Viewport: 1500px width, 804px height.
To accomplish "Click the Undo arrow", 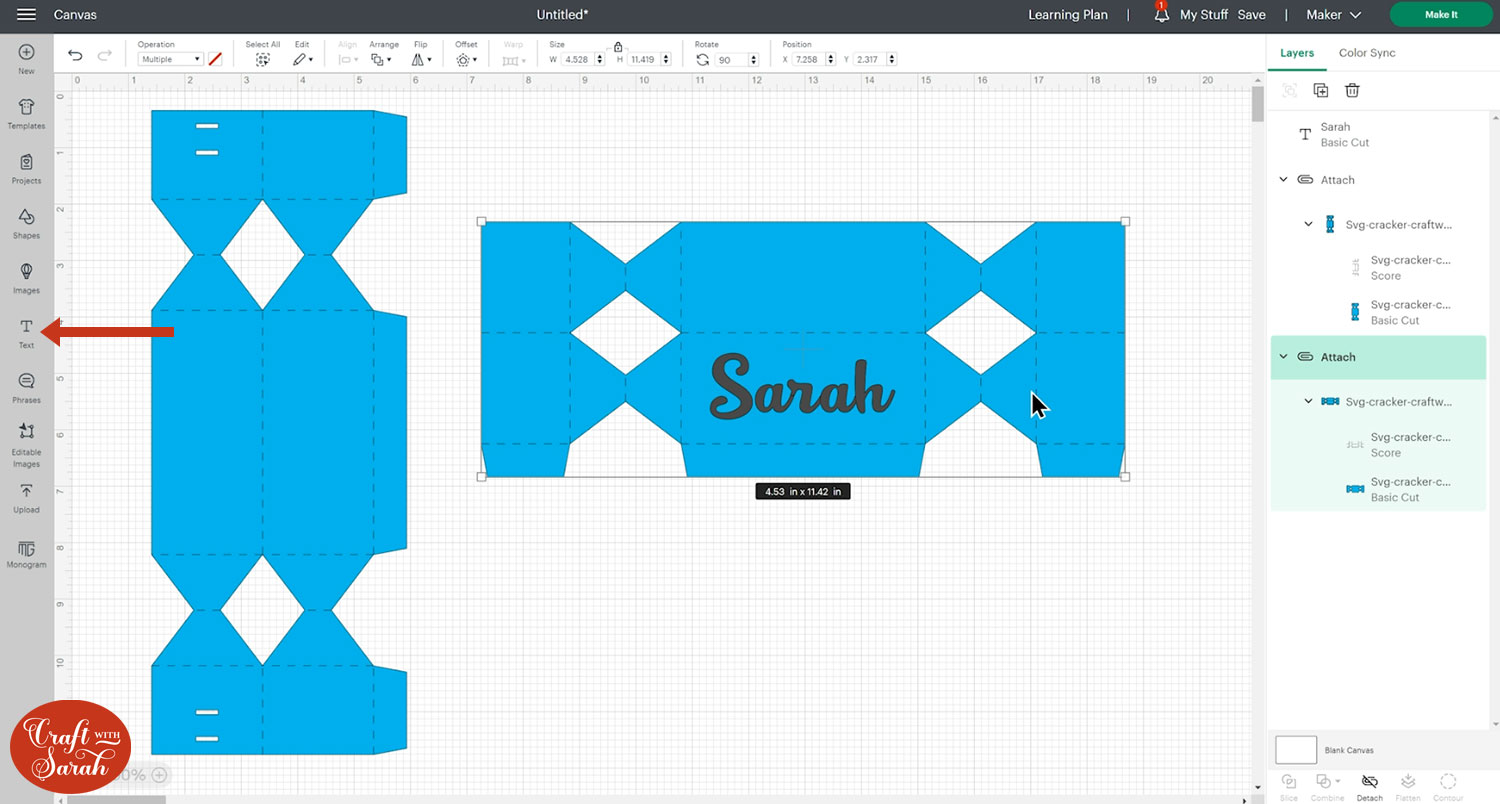I will click(x=75, y=56).
